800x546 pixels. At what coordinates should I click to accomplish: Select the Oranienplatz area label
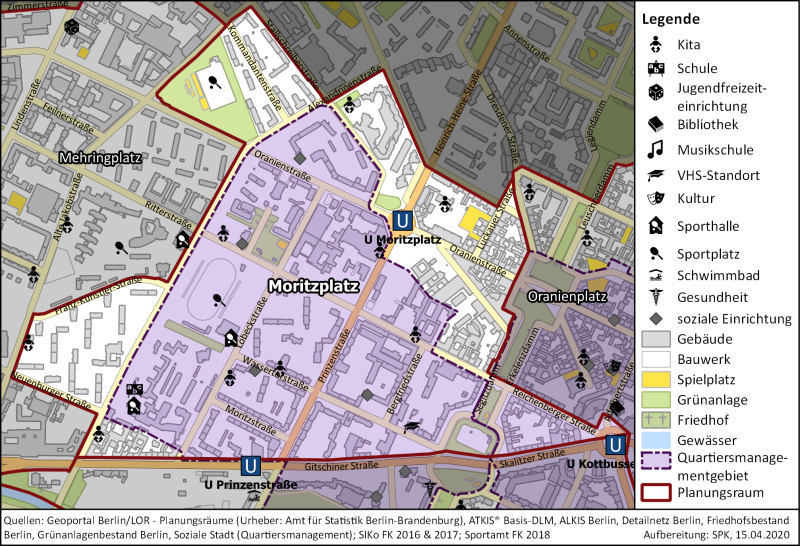(x=568, y=297)
